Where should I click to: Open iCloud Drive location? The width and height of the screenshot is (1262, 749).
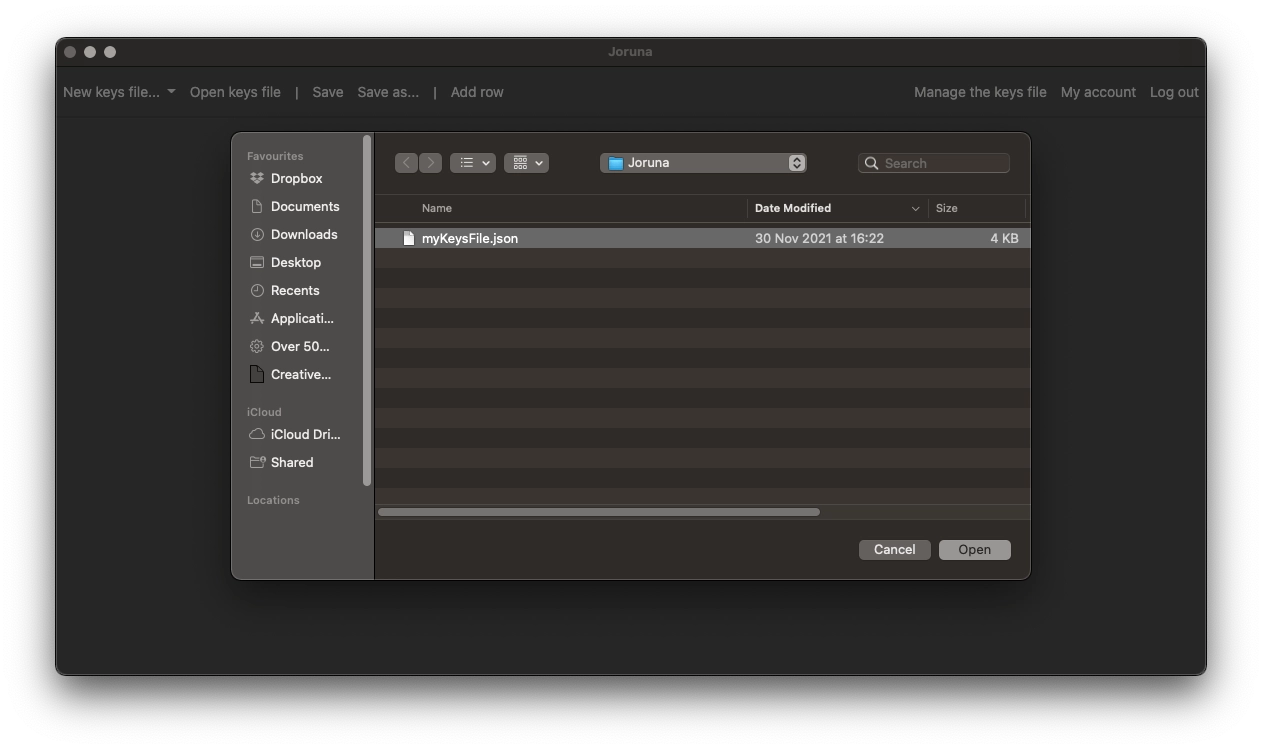(x=304, y=435)
